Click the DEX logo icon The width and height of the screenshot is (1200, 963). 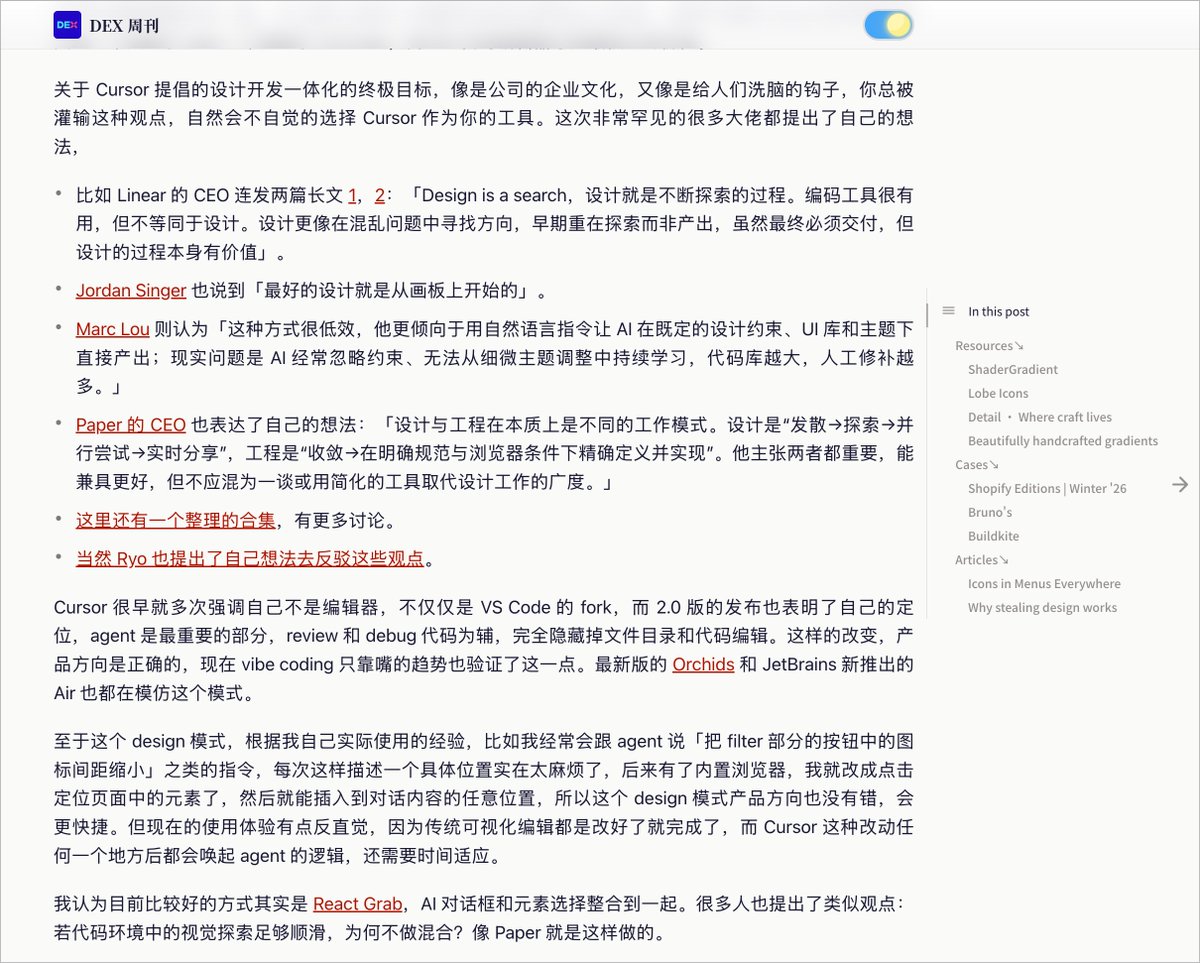(x=67, y=25)
